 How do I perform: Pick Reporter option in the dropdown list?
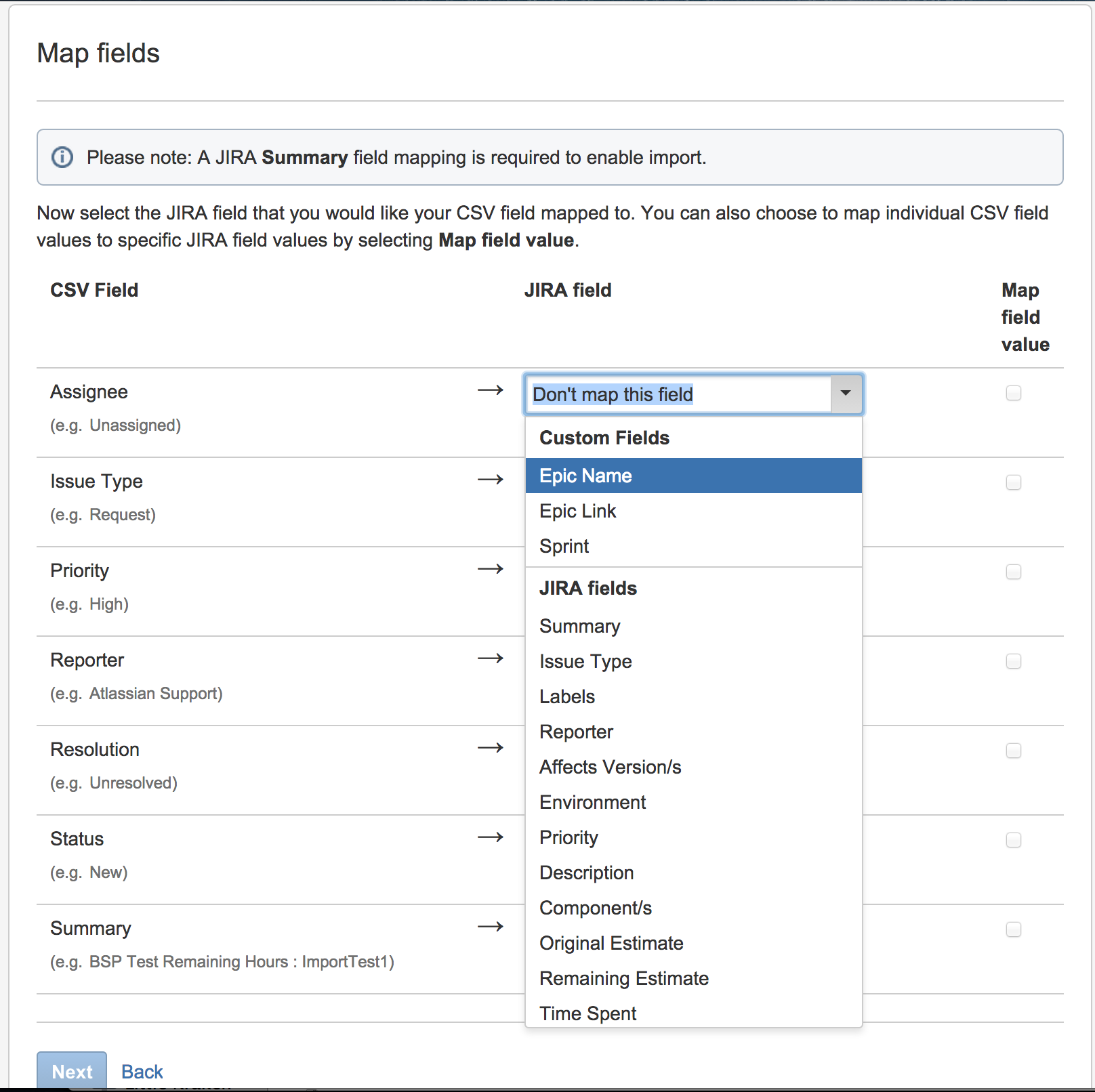tap(693, 732)
